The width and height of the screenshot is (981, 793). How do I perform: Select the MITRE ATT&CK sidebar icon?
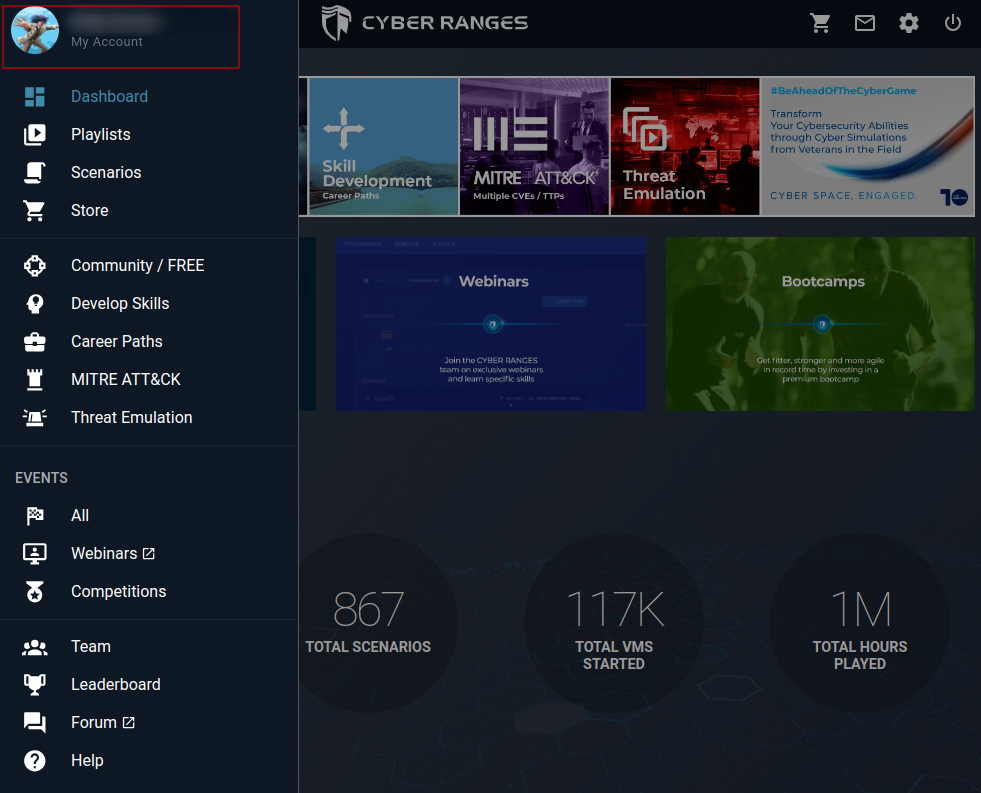point(35,379)
